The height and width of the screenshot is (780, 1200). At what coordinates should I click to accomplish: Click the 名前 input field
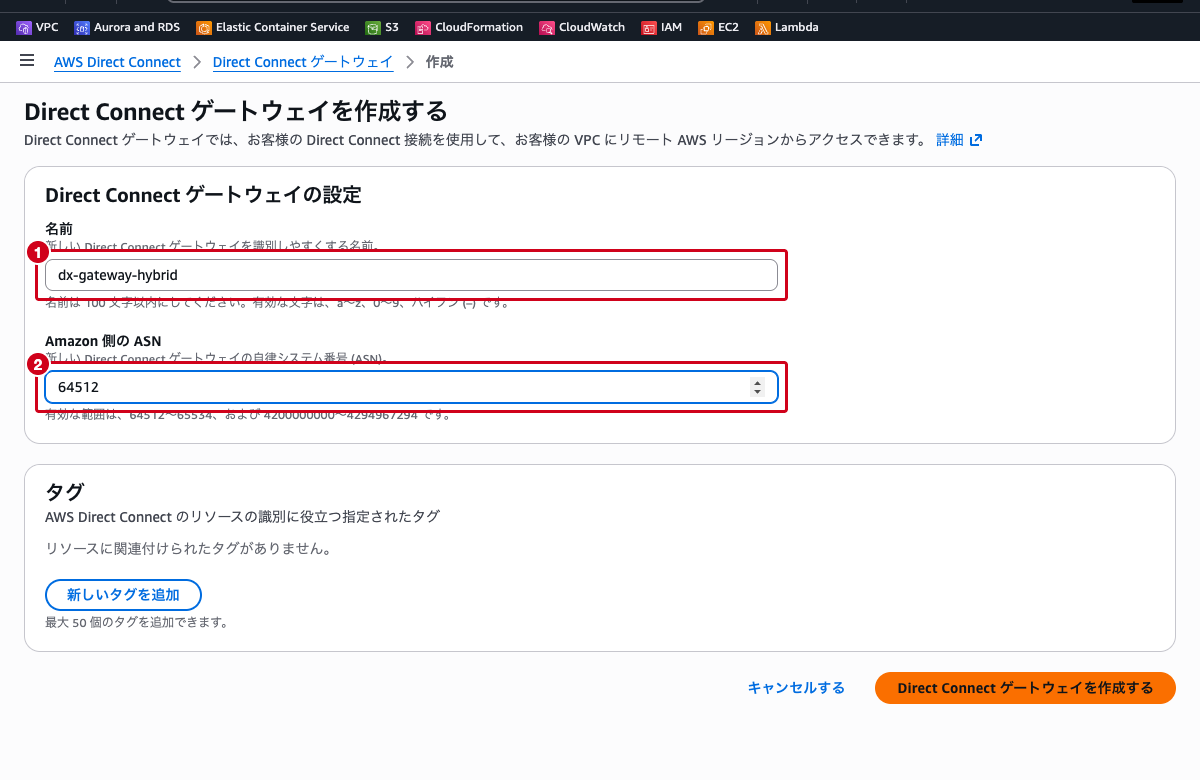click(x=411, y=275)
